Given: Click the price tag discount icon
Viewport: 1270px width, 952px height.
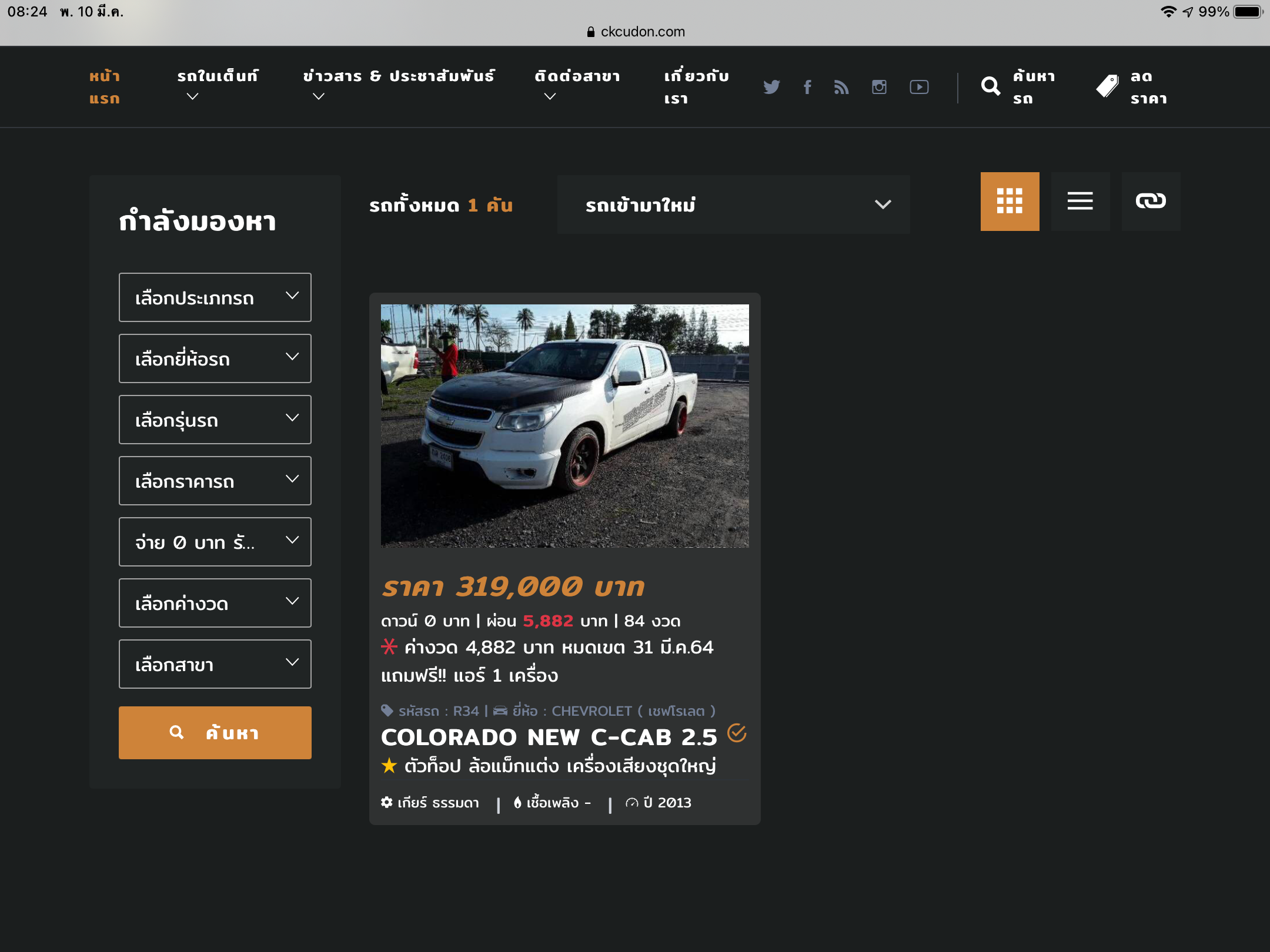Looking at the screenshot, I should point(1108,87).
